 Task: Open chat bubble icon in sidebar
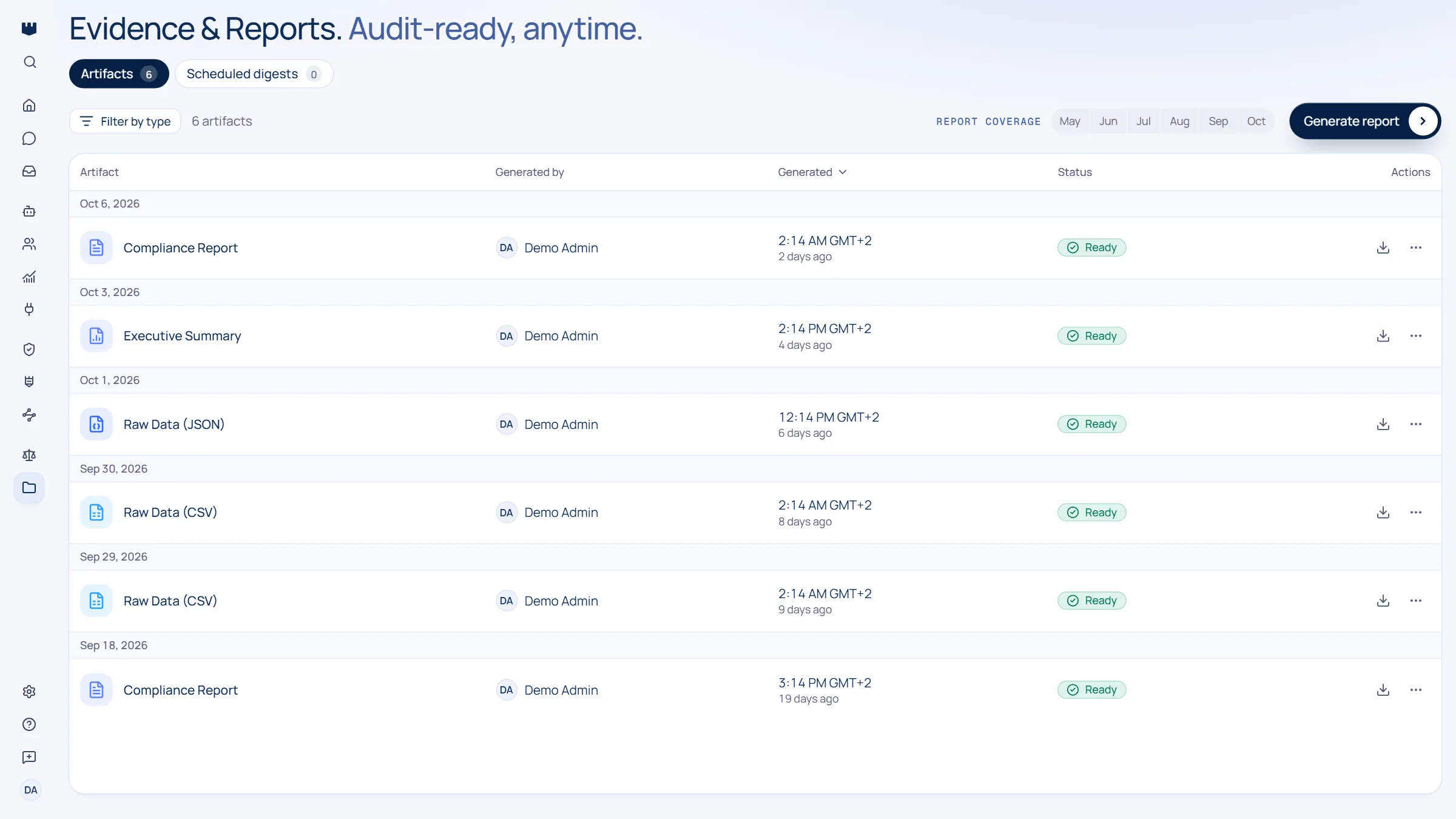click(x=29, y=138)
